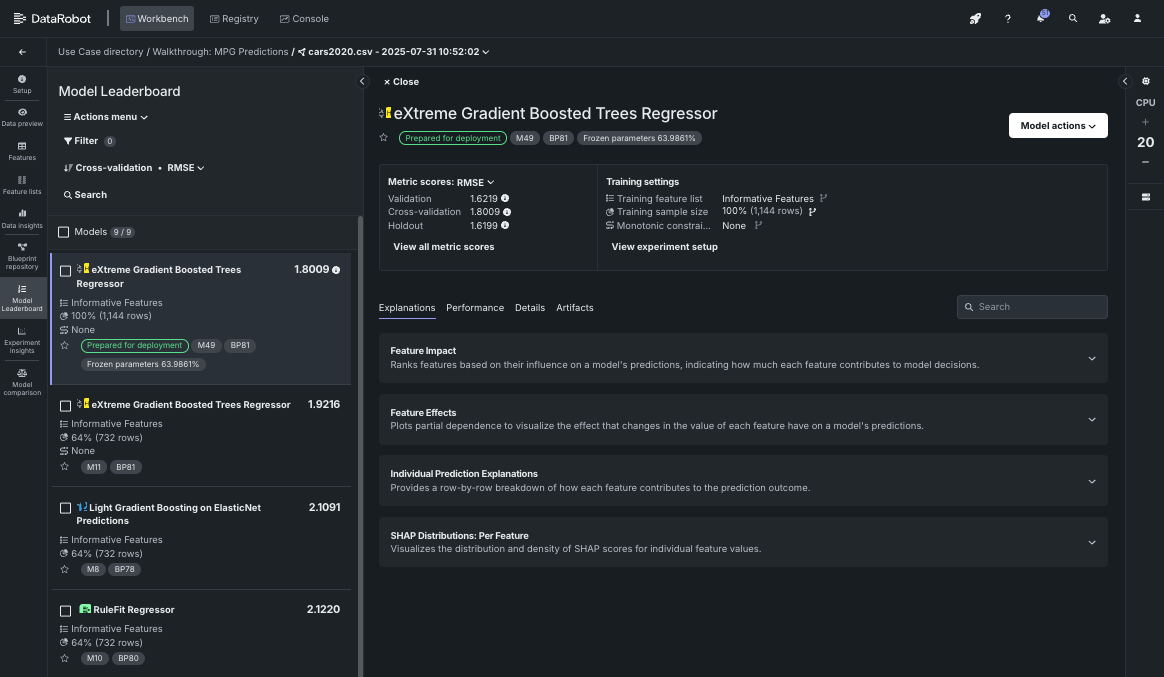Viewport: 1164px width, 677px height.
Task: Go to Experiment insights in sidebar
Action: (x=22, y=338)
